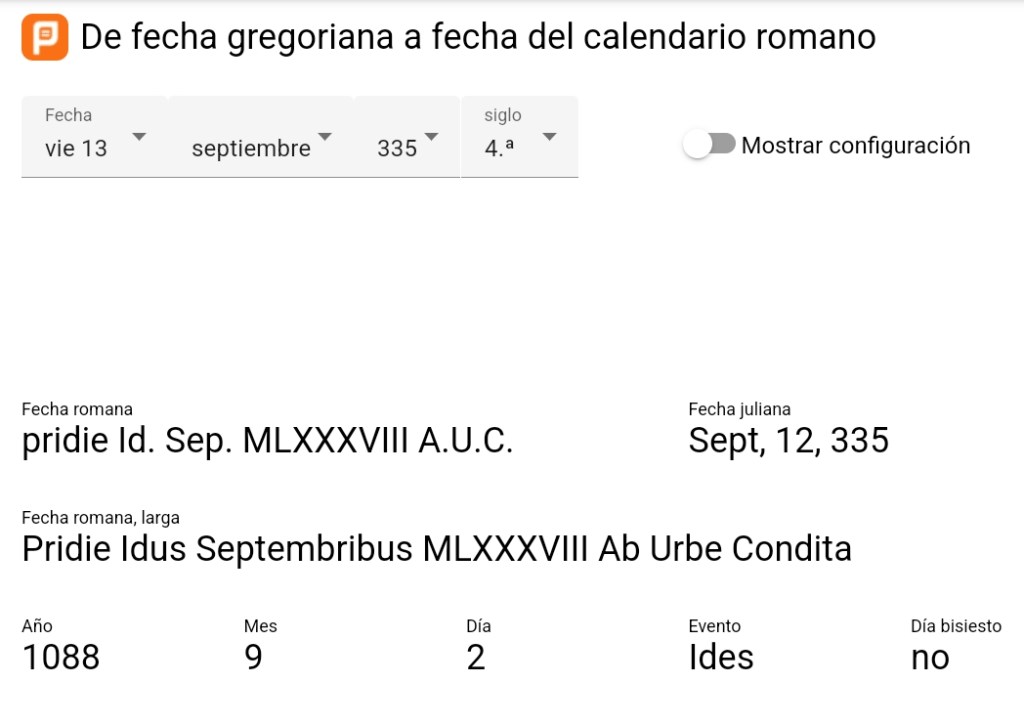The height and width of the screenshot is (725, 1024).
Task: Click the orange app logo icon
Action: (45, 38)
